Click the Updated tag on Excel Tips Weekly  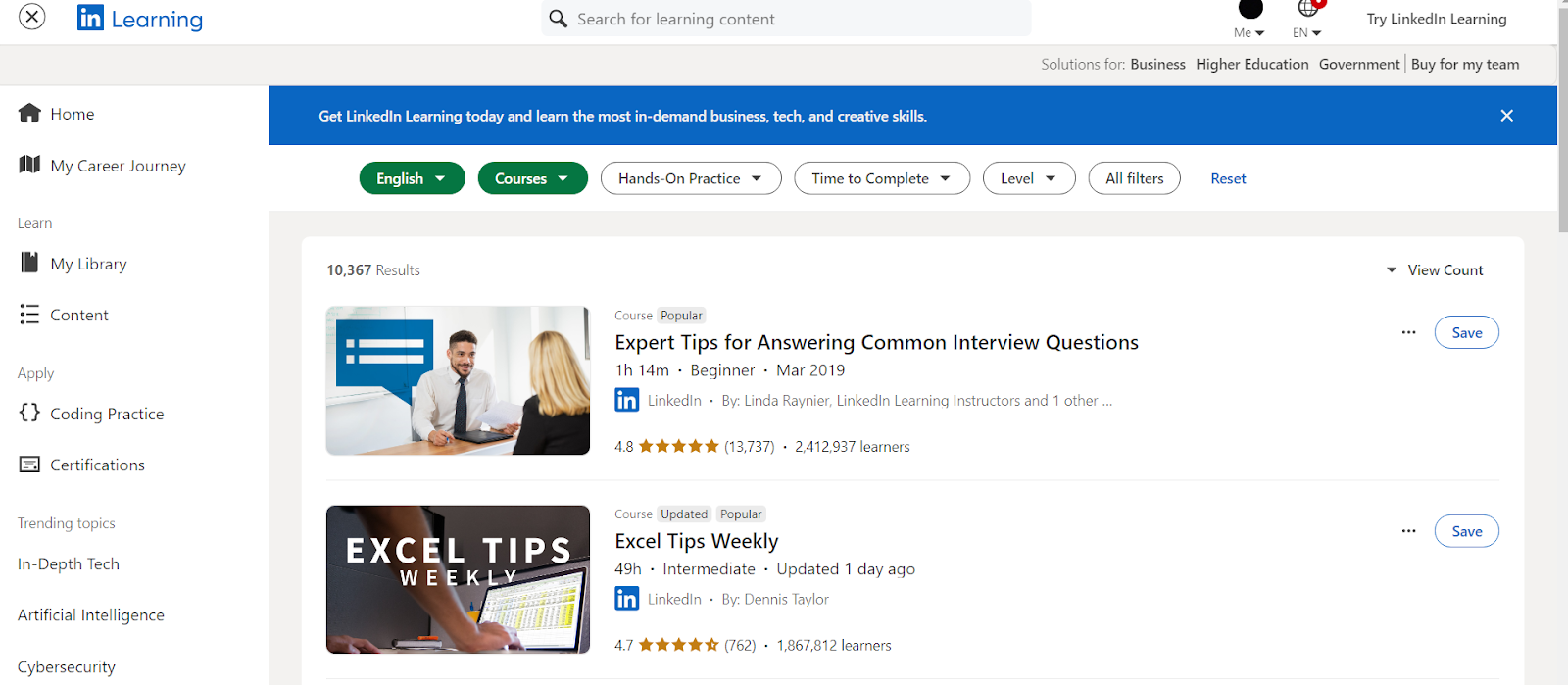[683, 514]
